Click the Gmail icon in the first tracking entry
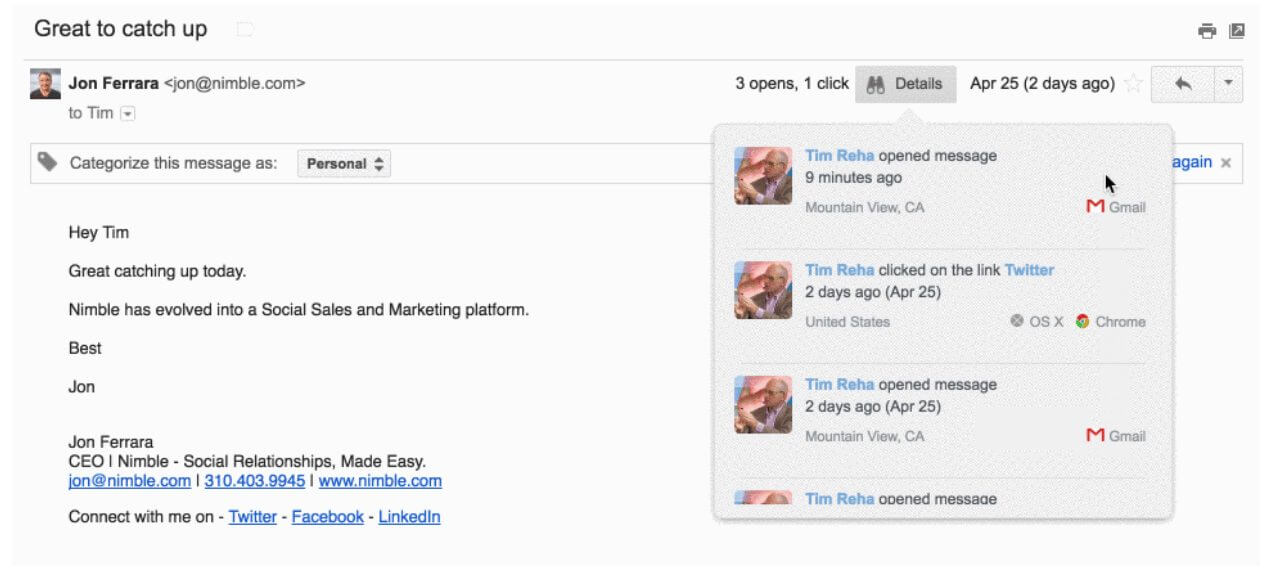 click(1096, 207)
